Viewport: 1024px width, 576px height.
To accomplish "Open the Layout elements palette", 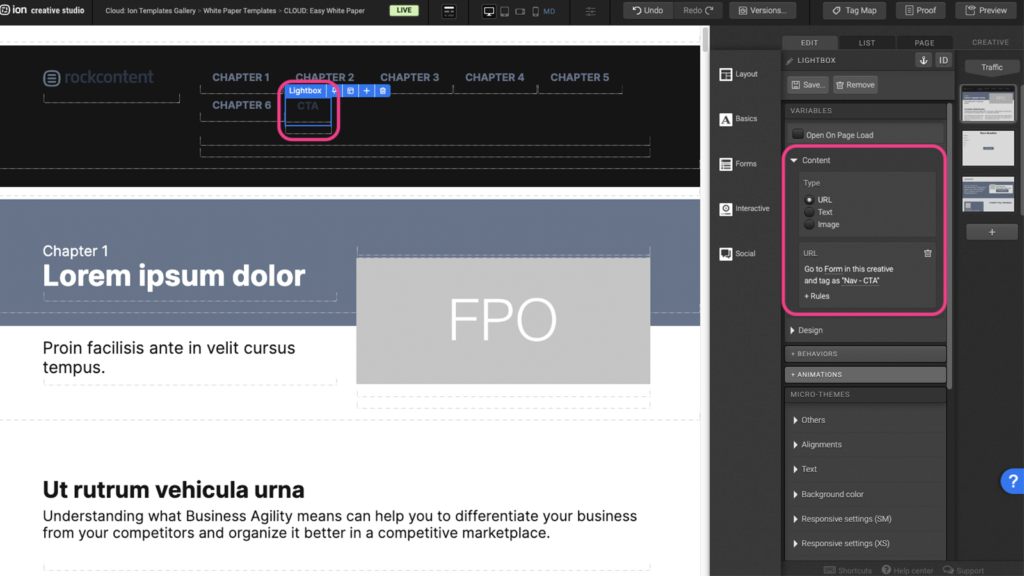I will point(738,75).
